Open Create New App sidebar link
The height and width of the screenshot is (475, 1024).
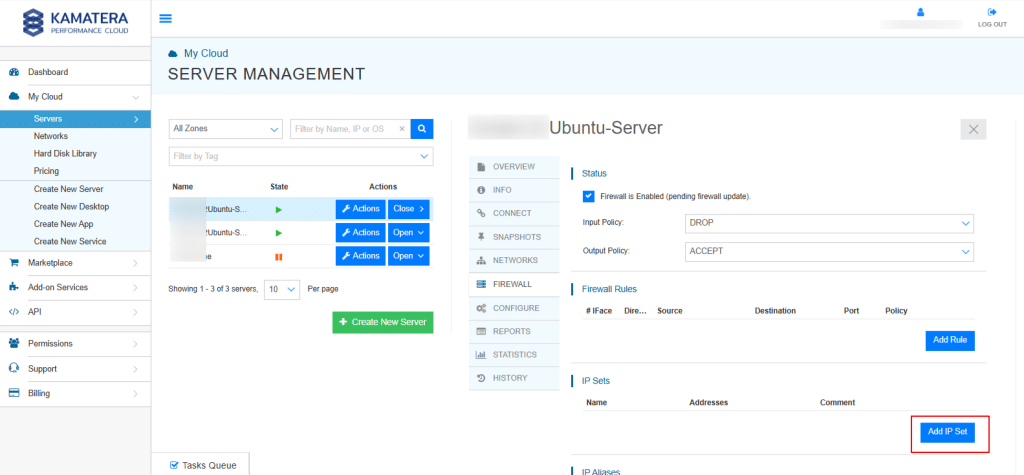(x=63, y=224)
